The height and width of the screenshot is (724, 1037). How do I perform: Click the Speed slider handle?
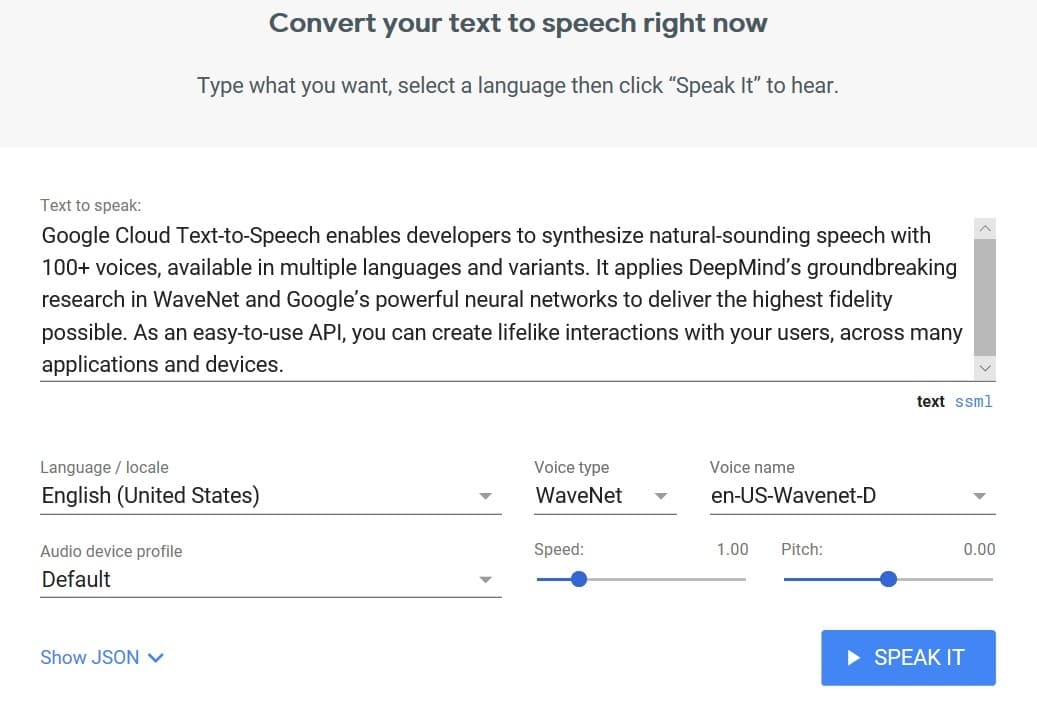[x=578, y=579]
